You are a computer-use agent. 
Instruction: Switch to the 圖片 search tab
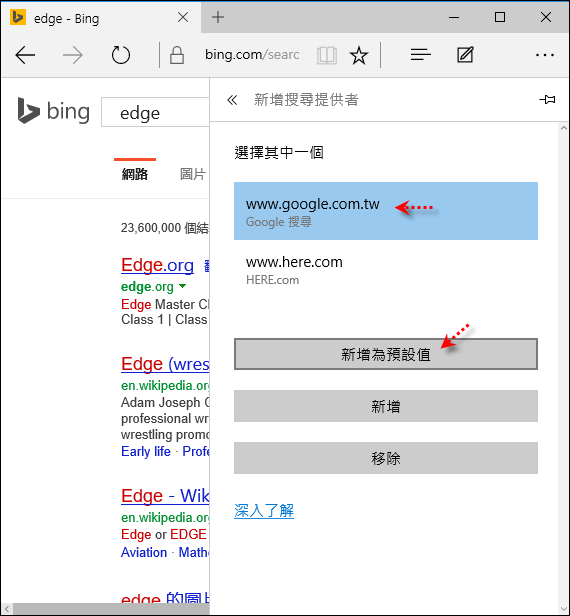click(x=192, y=174)
